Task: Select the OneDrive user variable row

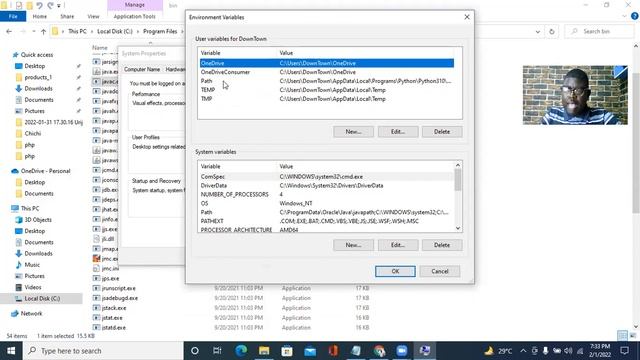Action: (x=327, y=63)
